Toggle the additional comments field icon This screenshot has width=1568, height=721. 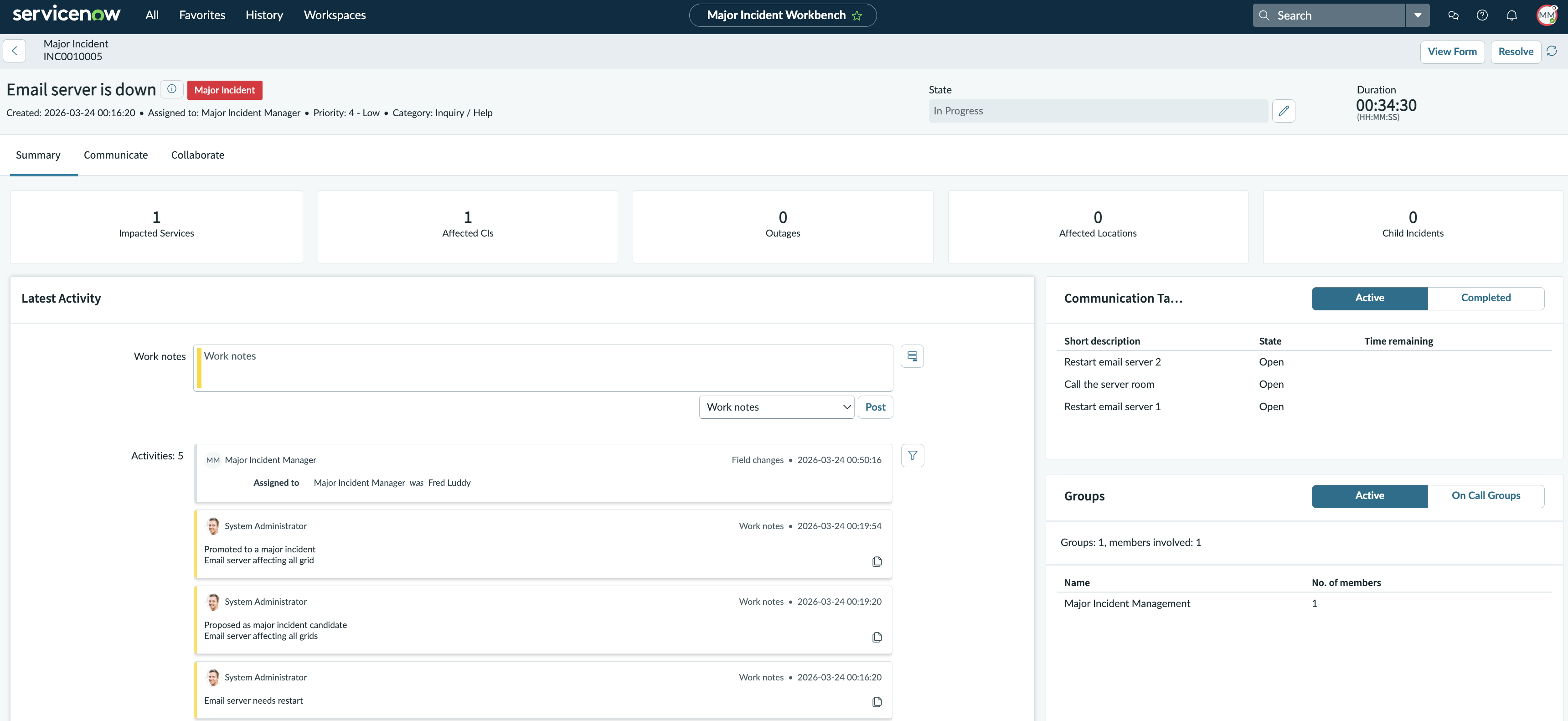click(x=913, y=356)
